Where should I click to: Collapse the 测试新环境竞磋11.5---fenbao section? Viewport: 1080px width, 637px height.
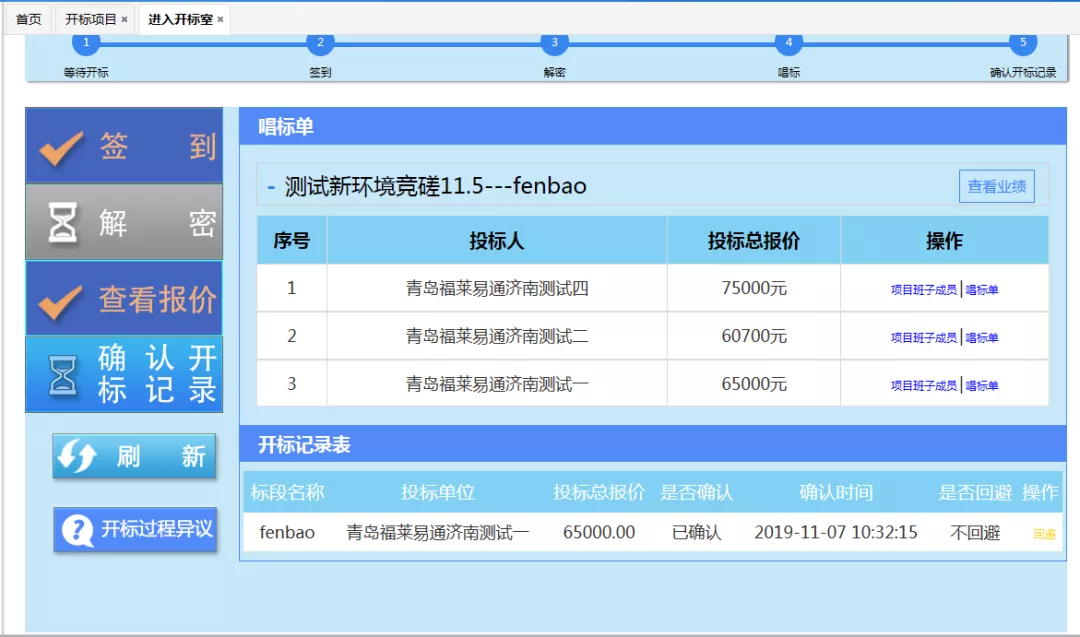click(271, 186)
